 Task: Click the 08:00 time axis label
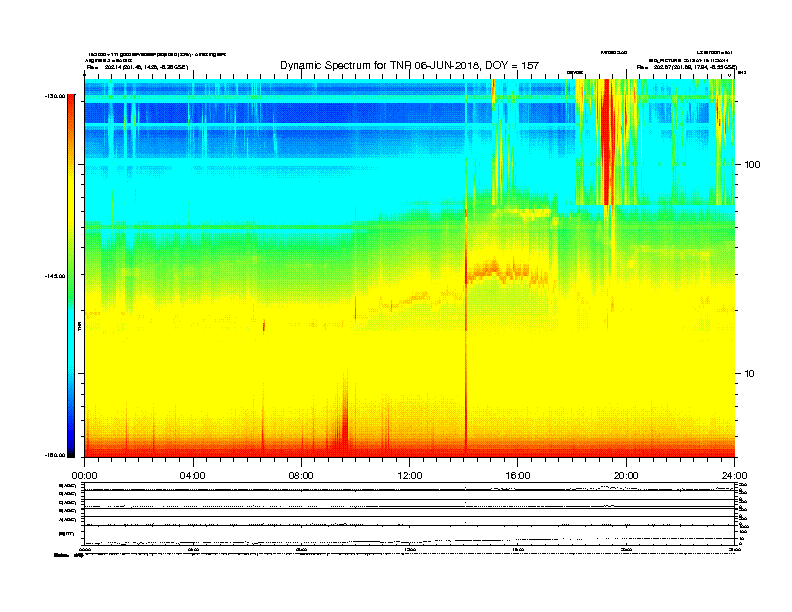[x=301, y=476]
